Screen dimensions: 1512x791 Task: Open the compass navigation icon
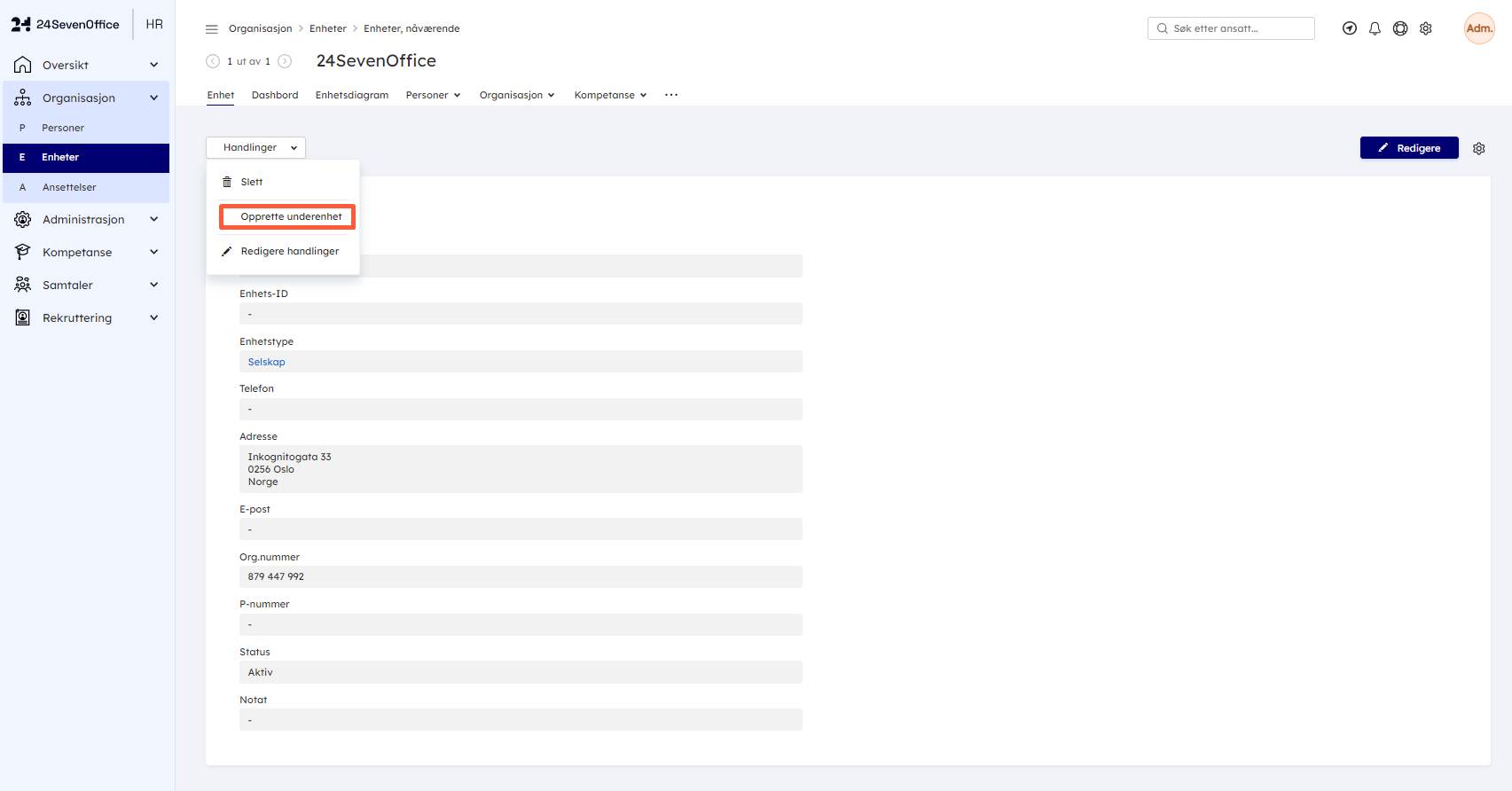click(1350, 28)
